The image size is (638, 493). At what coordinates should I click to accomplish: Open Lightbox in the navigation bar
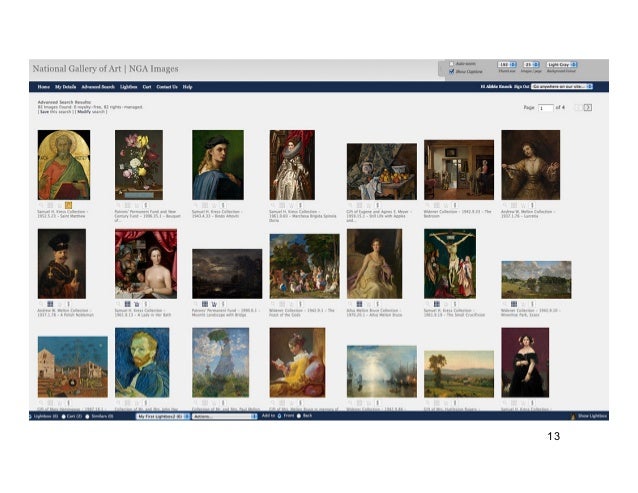pos(129,87)
